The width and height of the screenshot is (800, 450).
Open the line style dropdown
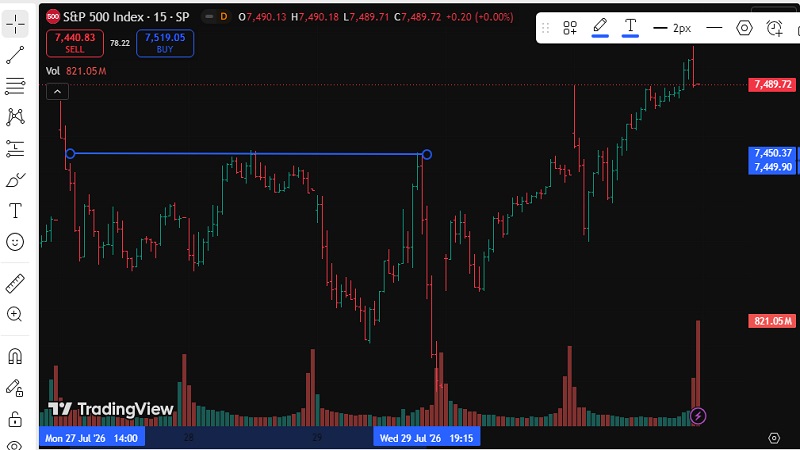click(714, 28)
